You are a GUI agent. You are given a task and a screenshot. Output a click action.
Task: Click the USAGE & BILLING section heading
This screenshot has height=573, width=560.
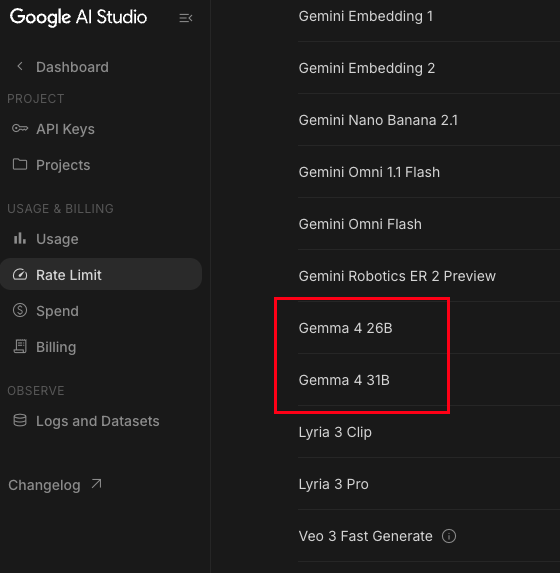click(x=60, y=208)
